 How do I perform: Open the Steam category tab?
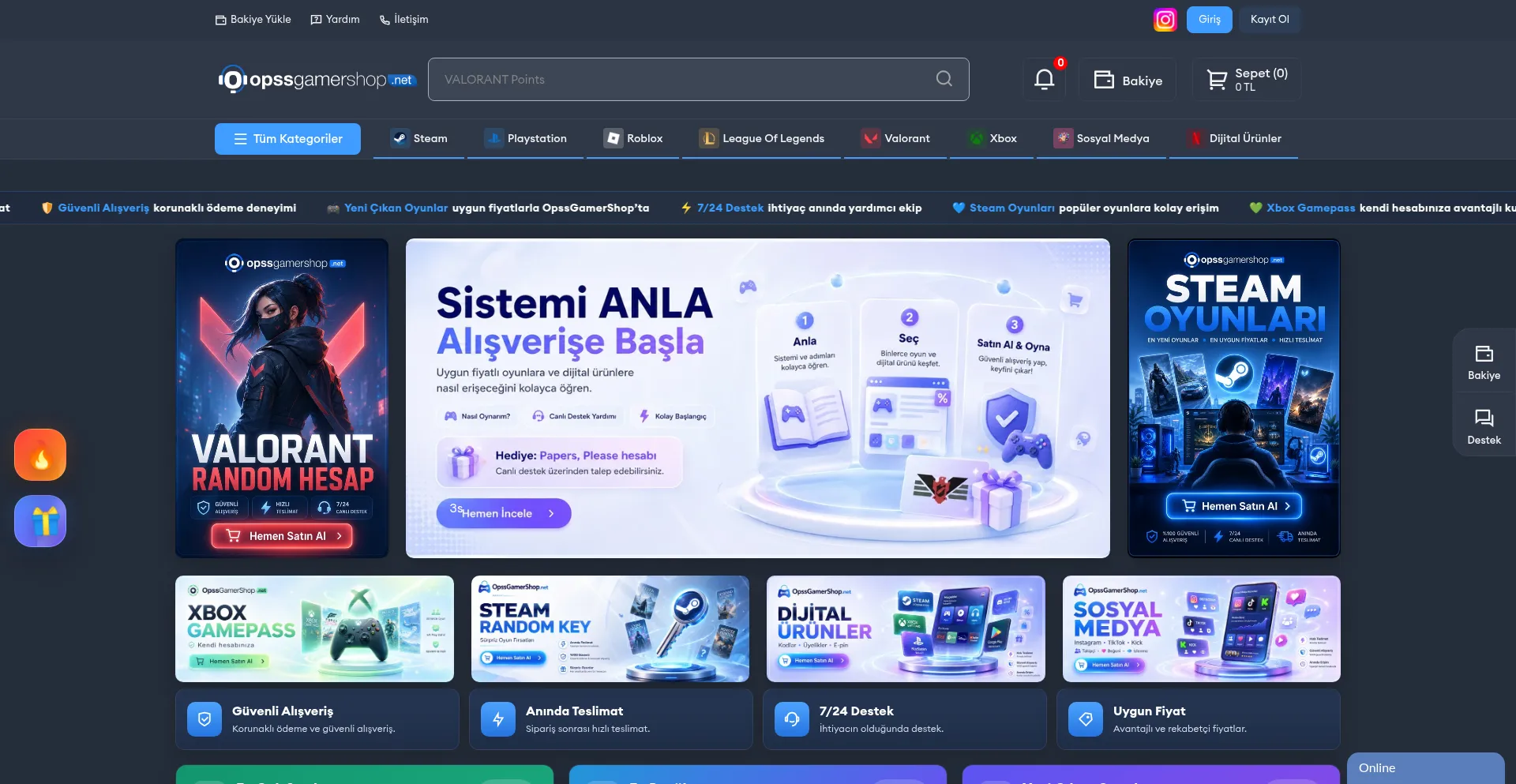[x=418, y=139]
